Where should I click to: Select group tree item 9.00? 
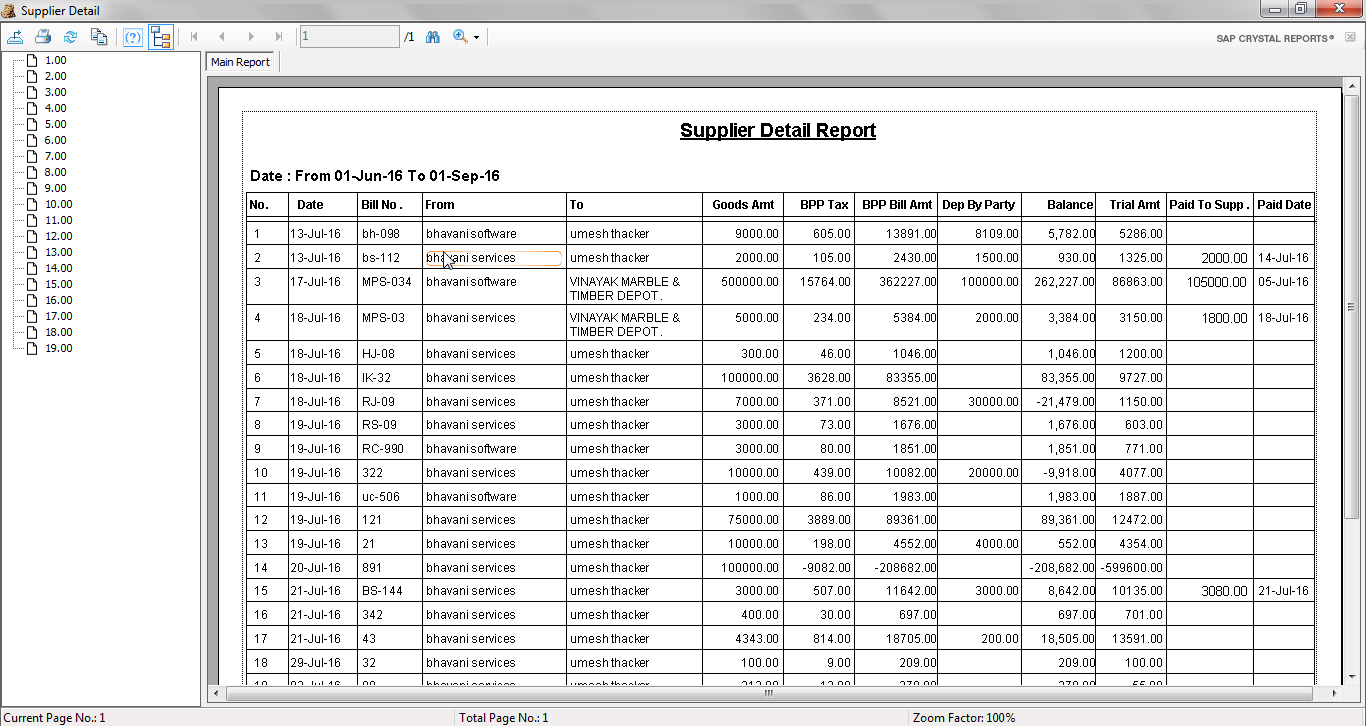coord(55,188)
